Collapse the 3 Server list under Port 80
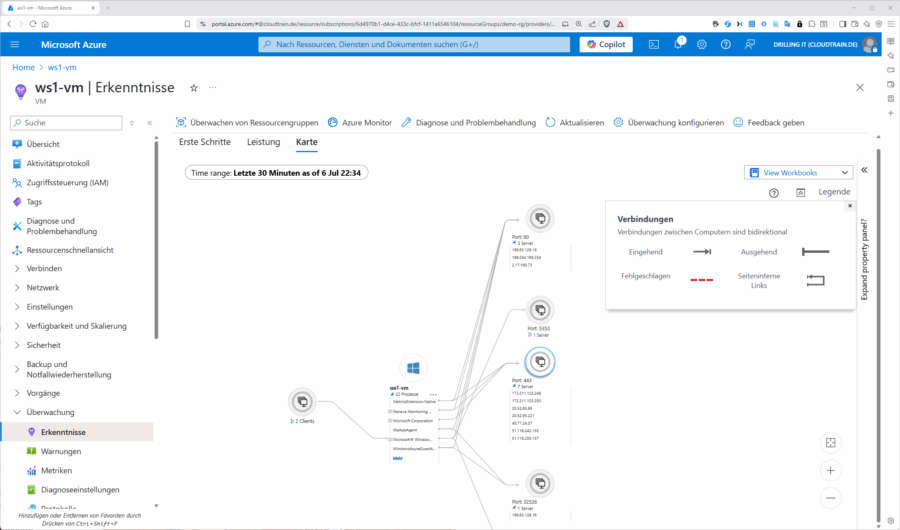The width and height of the screenshot is (900, 530). click(x=514, y=243)
